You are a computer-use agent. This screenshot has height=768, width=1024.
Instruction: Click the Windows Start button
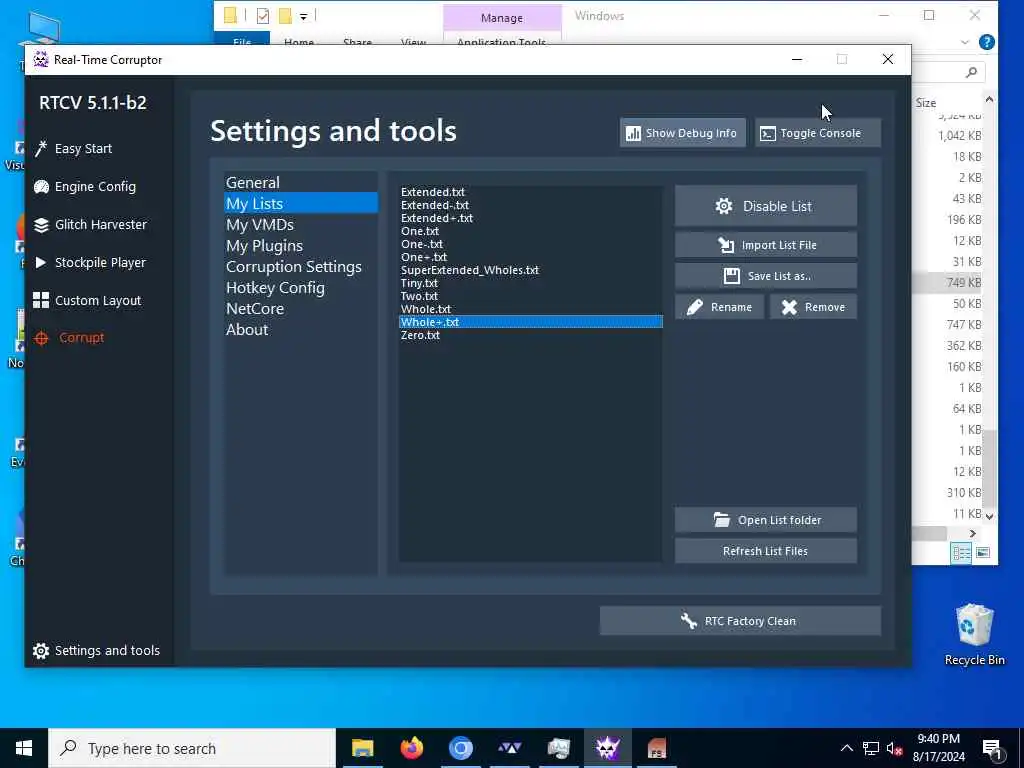coord(24,748)
